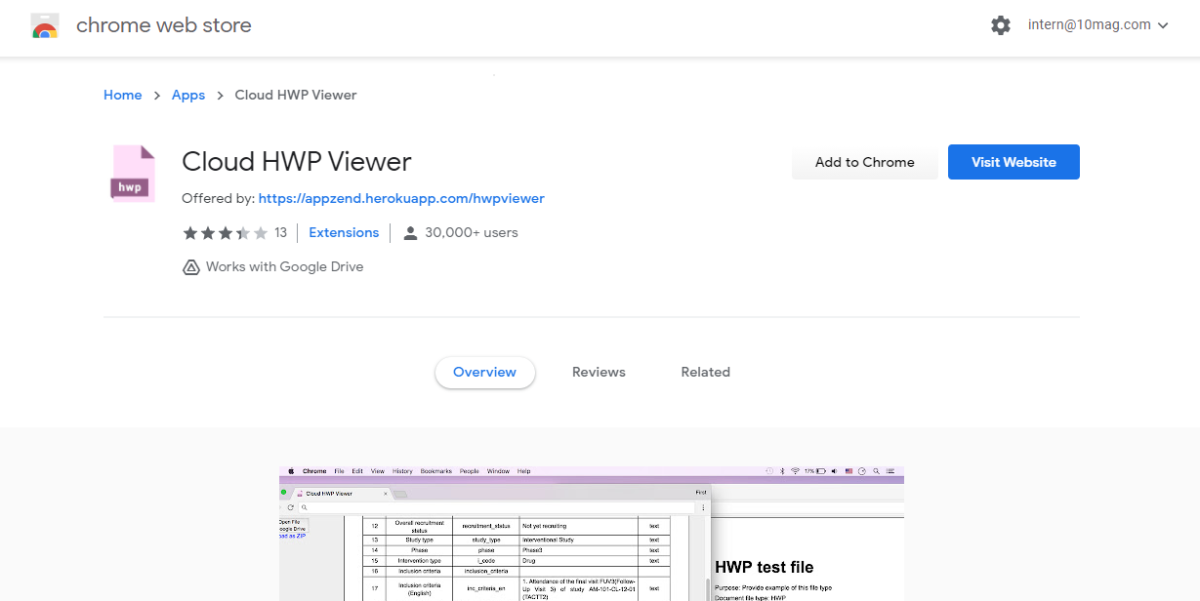Click the Google Drive icon

point(191,267)
